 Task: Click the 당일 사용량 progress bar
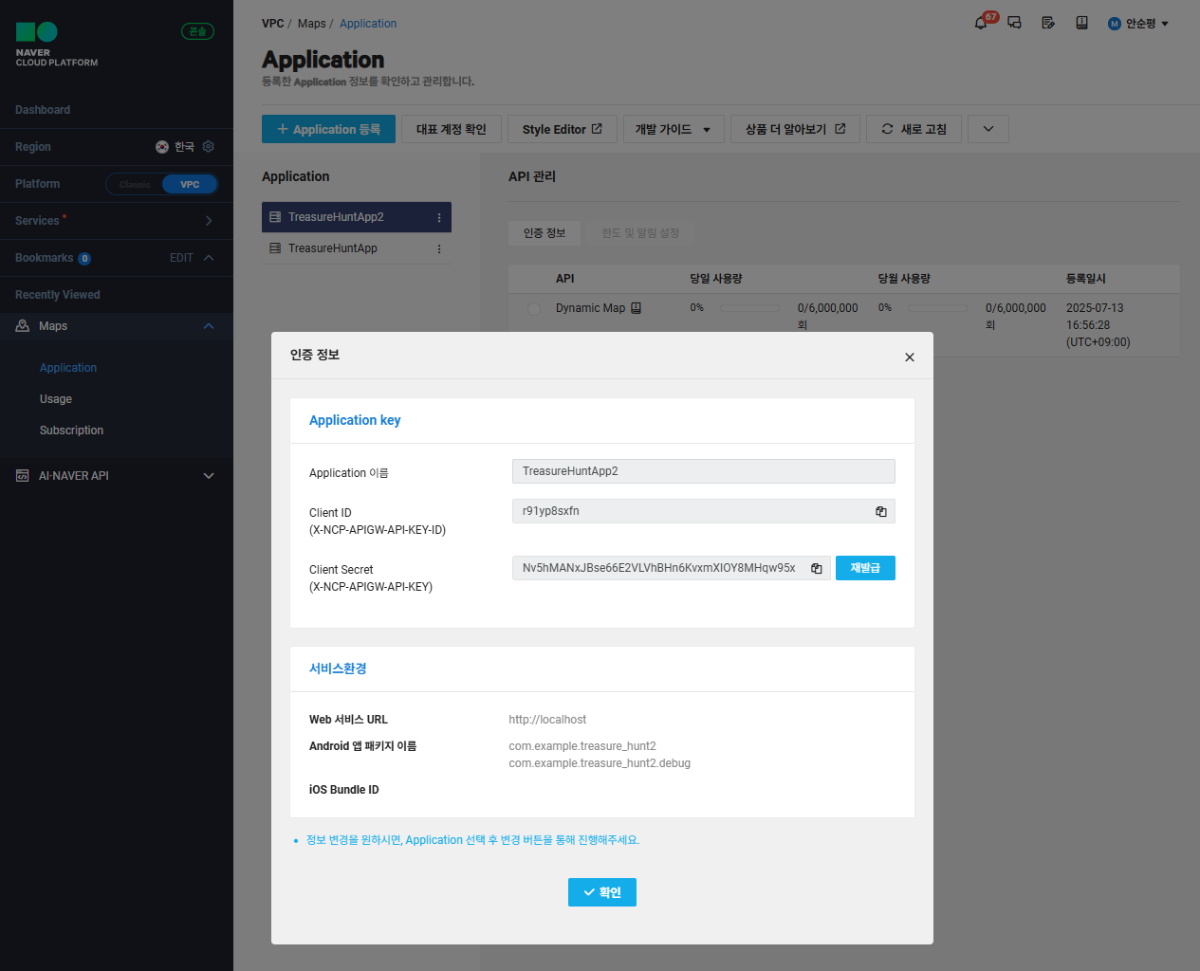point(750,308)
